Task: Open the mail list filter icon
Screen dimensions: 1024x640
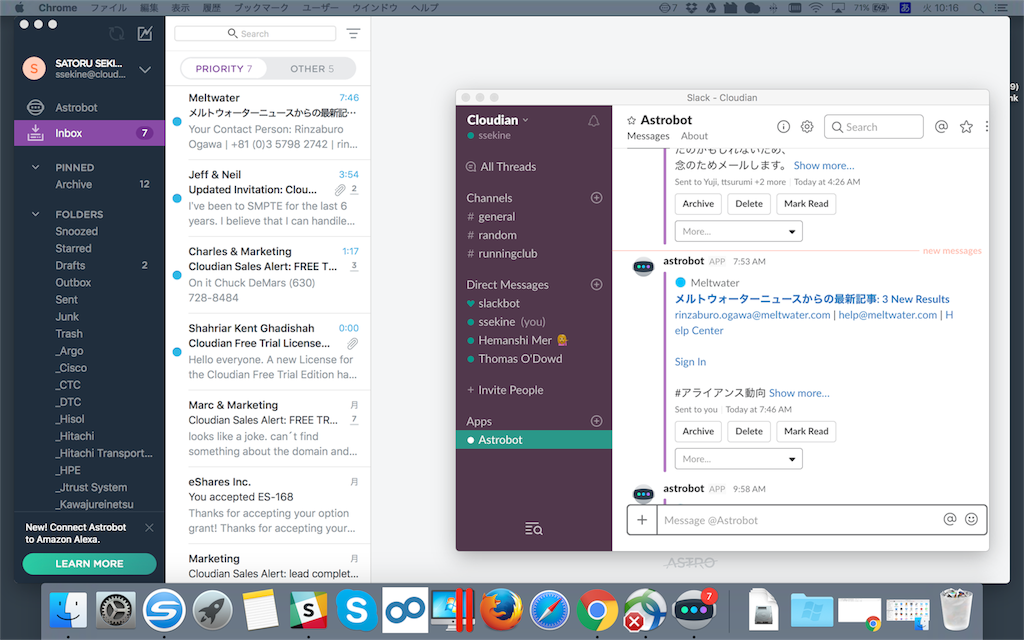Action: click(x=353, y=33)
